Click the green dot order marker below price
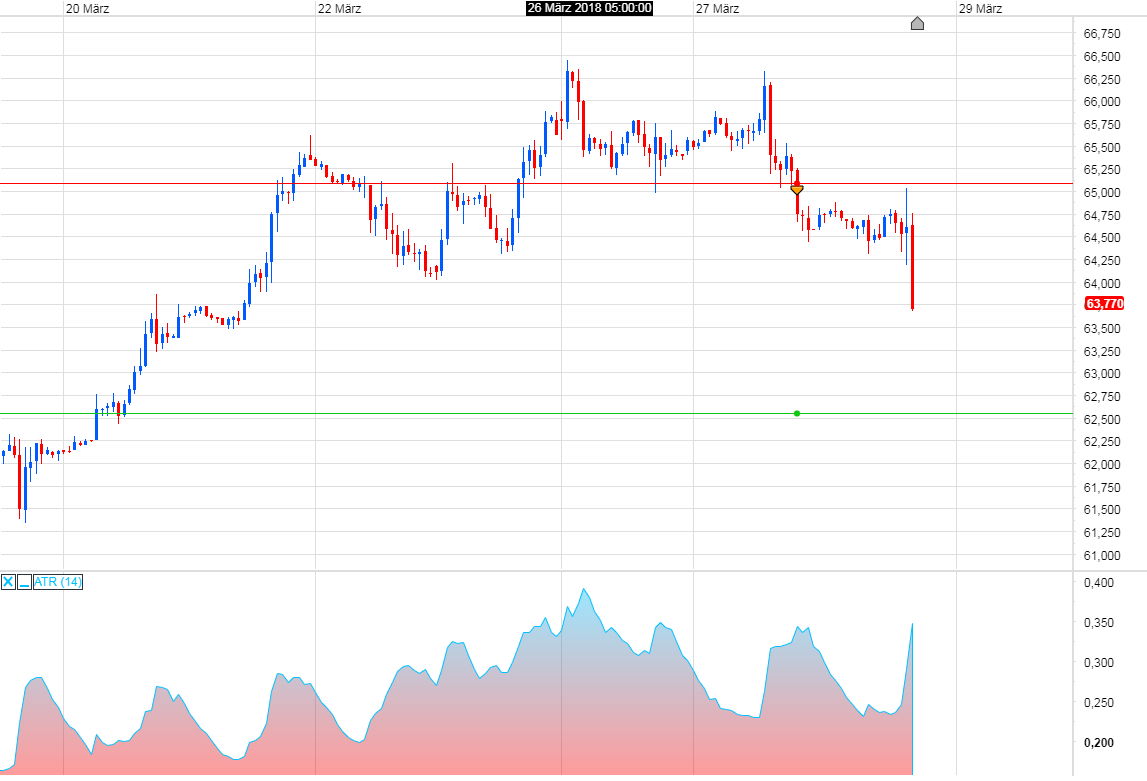The width and height of the screenshot is (1147, 781). [797, 412]
